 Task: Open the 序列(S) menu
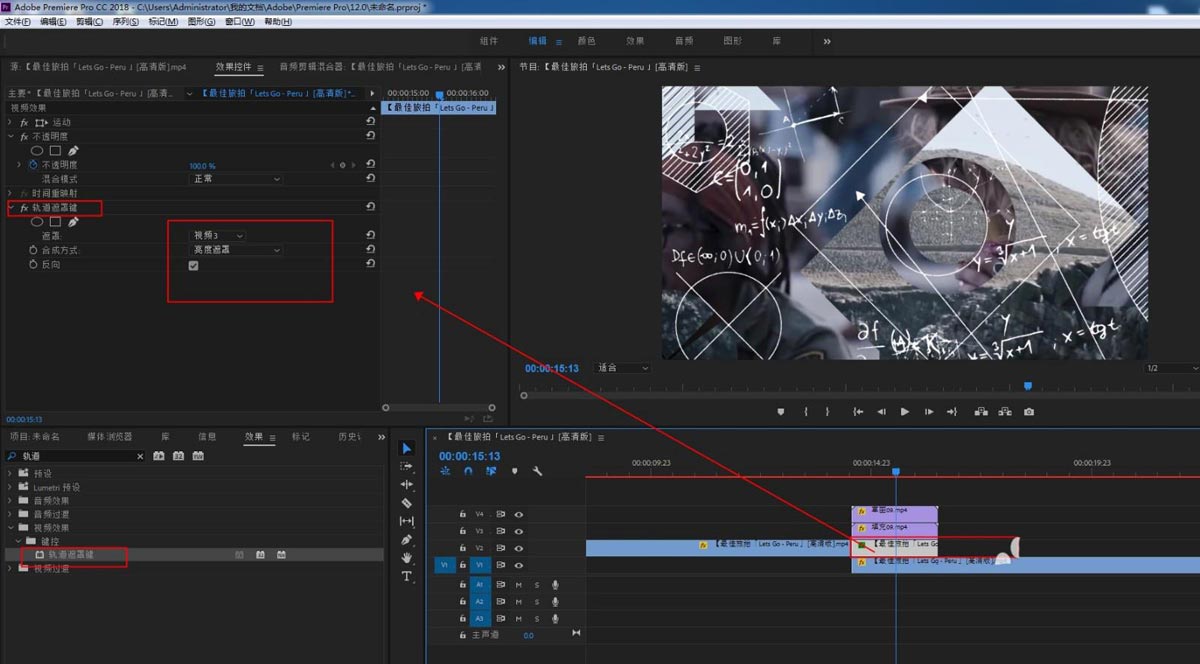point(125,22)
